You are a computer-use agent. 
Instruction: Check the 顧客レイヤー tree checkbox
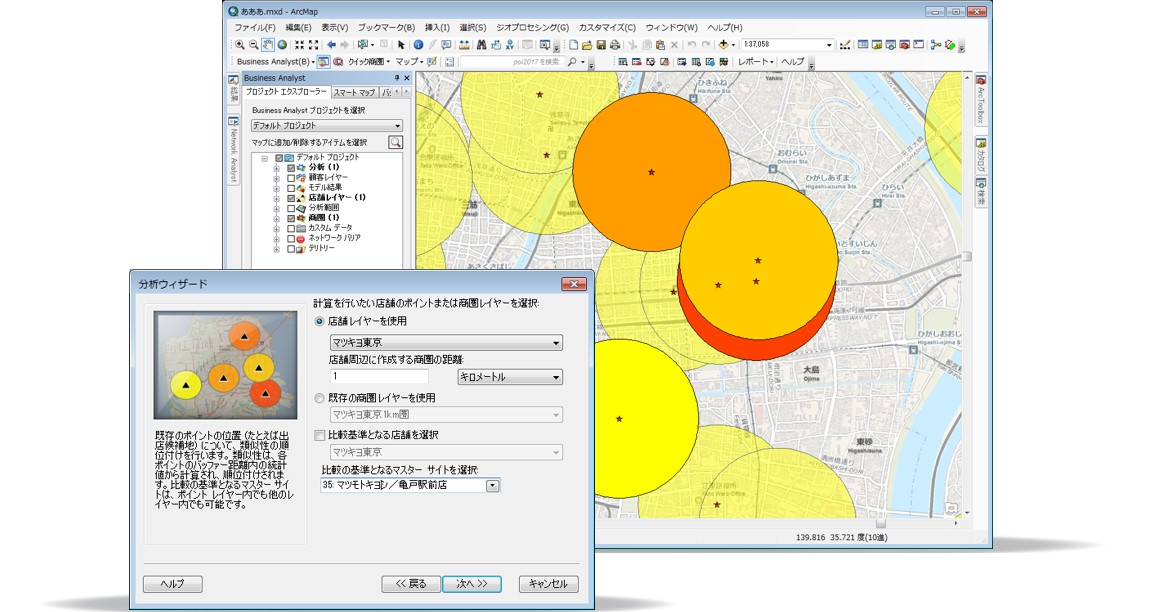pyautogui.click(x=291, y=177)
